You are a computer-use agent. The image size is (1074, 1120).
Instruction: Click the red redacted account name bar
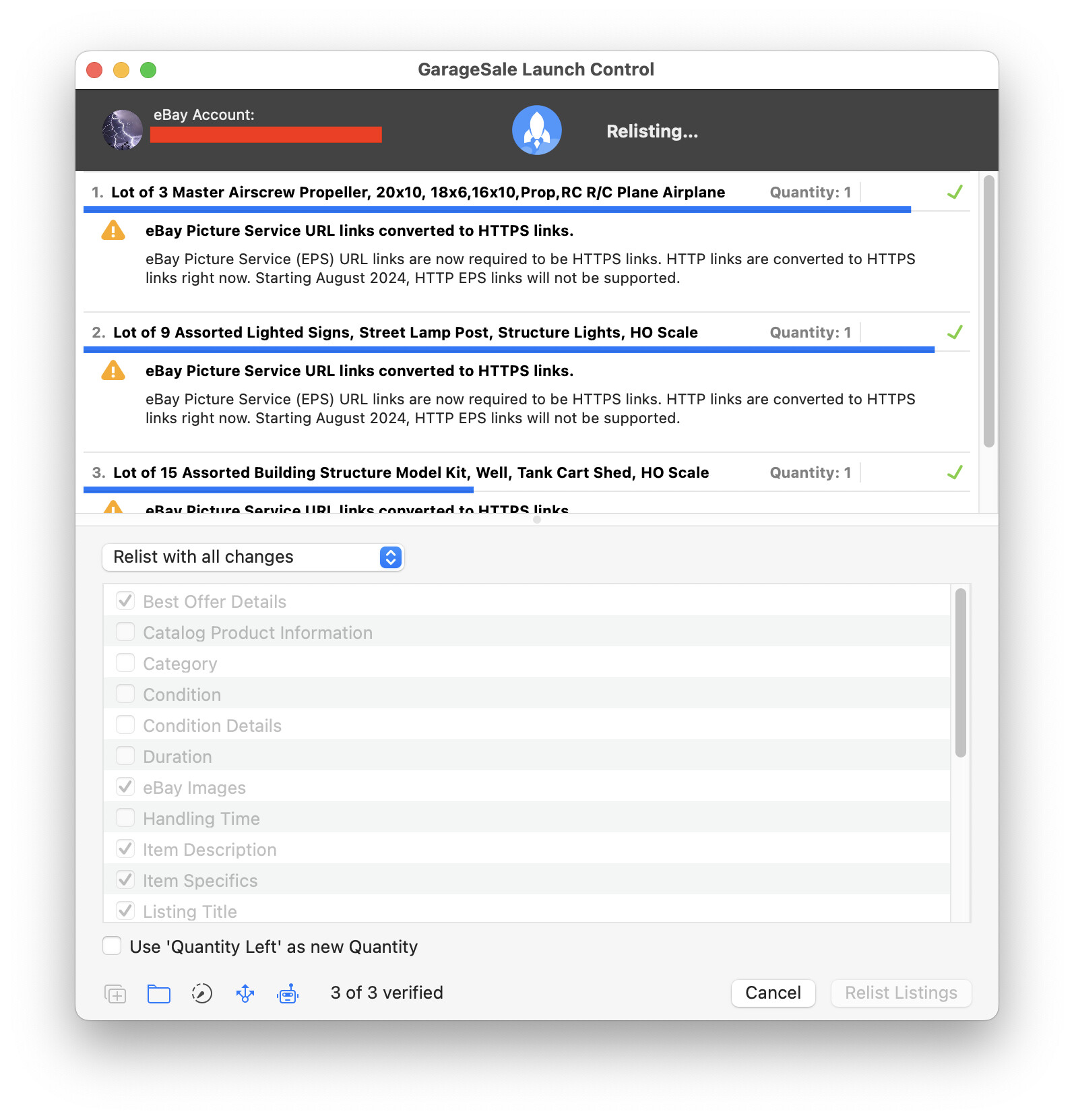(x=266, y=135)
